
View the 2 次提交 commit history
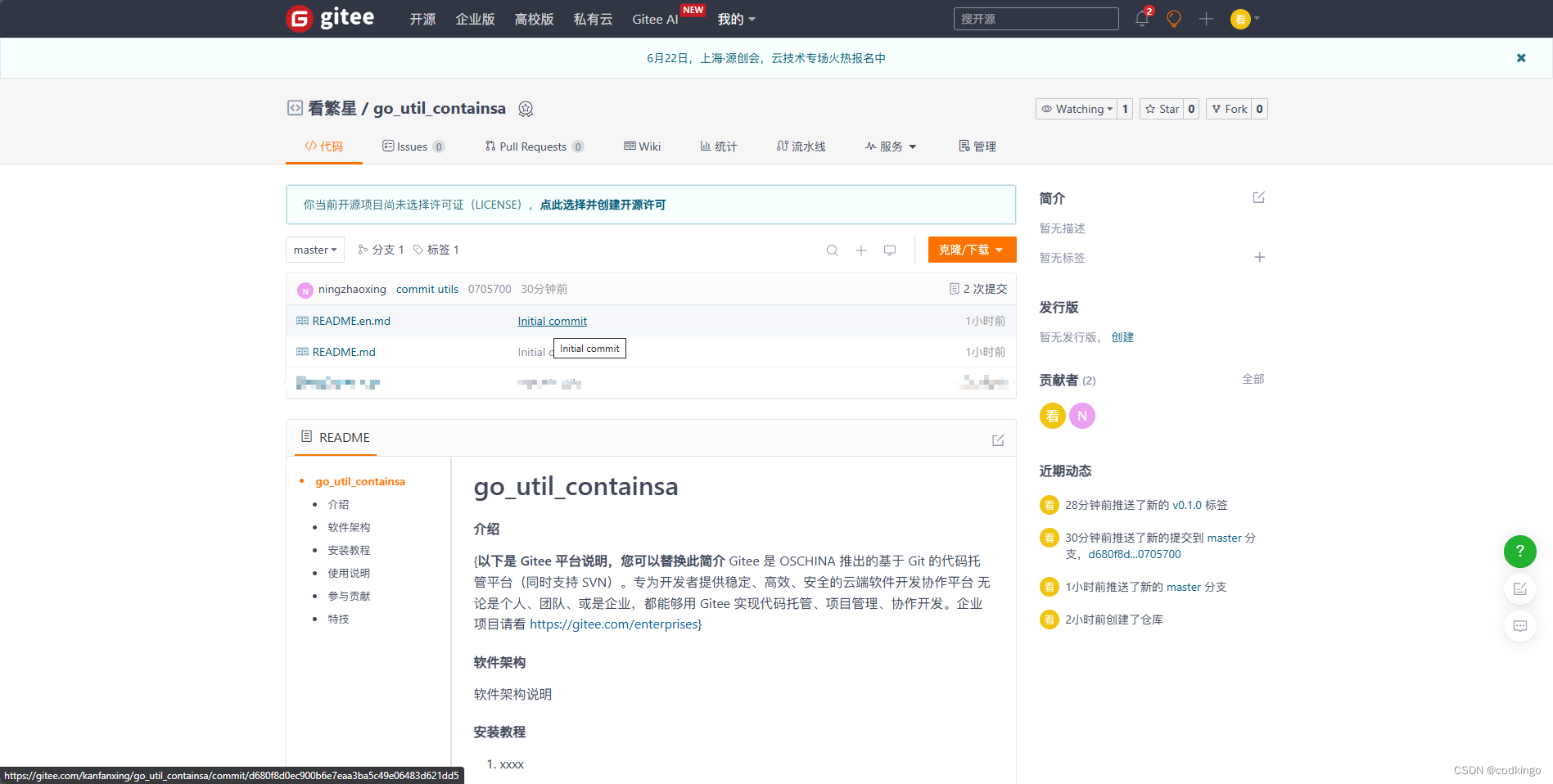[x=978, y=289]
